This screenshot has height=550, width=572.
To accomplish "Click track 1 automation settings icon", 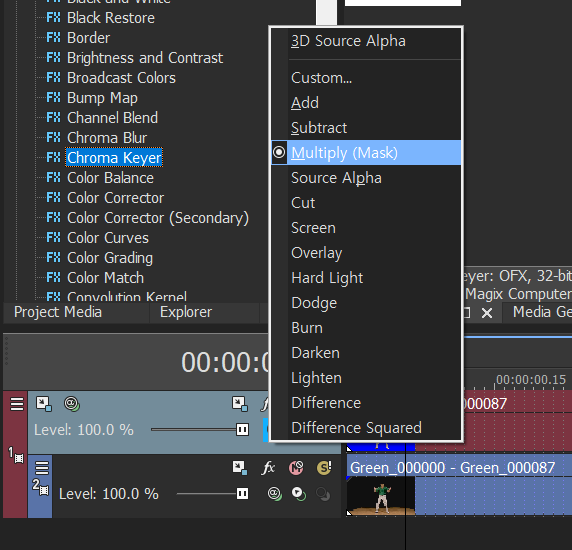I will 72,404.
